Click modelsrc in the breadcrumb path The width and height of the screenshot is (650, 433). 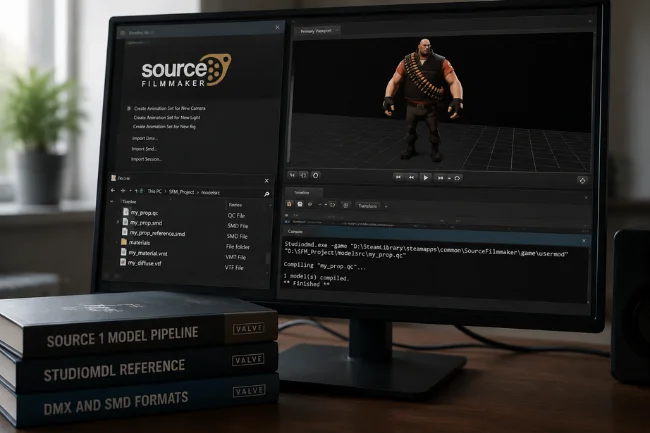pyautogui.click(x=211, y=192)
